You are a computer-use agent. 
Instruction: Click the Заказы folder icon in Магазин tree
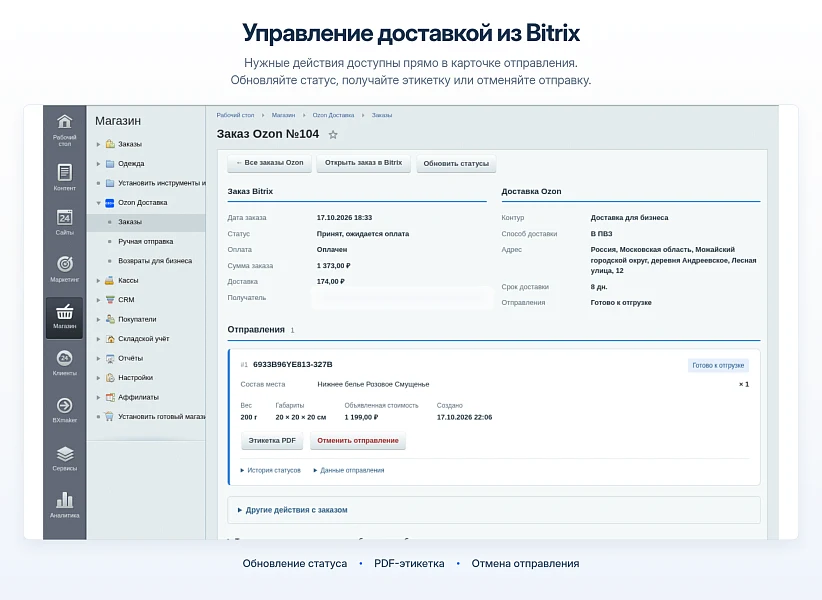[x=110, y=144]
